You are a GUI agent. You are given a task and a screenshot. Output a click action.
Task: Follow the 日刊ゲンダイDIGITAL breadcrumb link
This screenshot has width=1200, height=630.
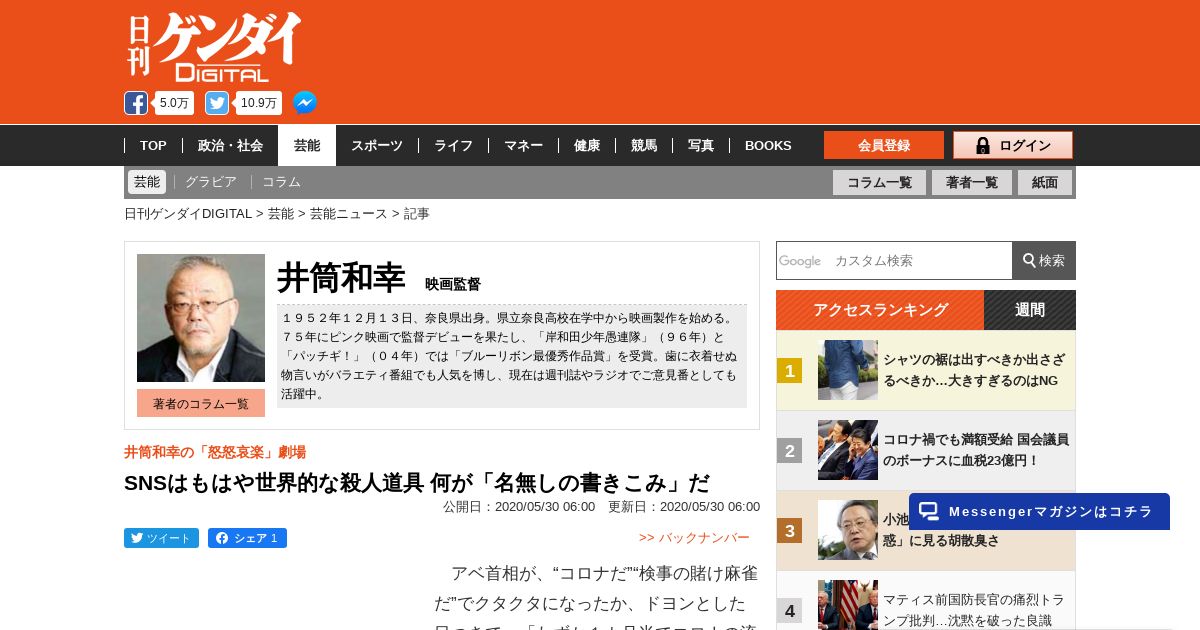point(188,214)
